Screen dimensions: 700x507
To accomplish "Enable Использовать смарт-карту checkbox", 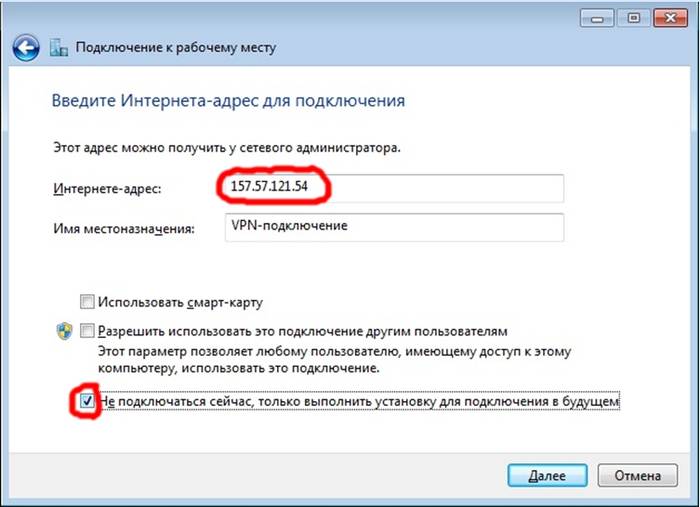I will (87, 302).
